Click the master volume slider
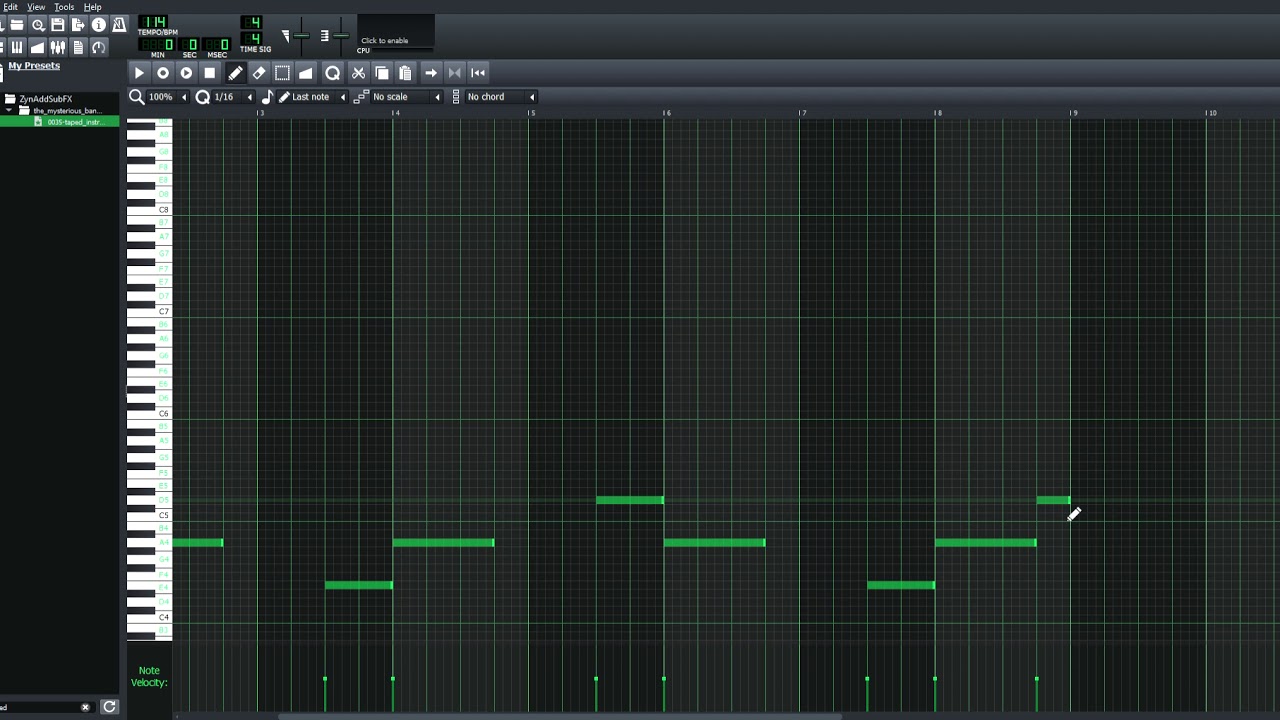1280x720 pixels. point(299,36)
